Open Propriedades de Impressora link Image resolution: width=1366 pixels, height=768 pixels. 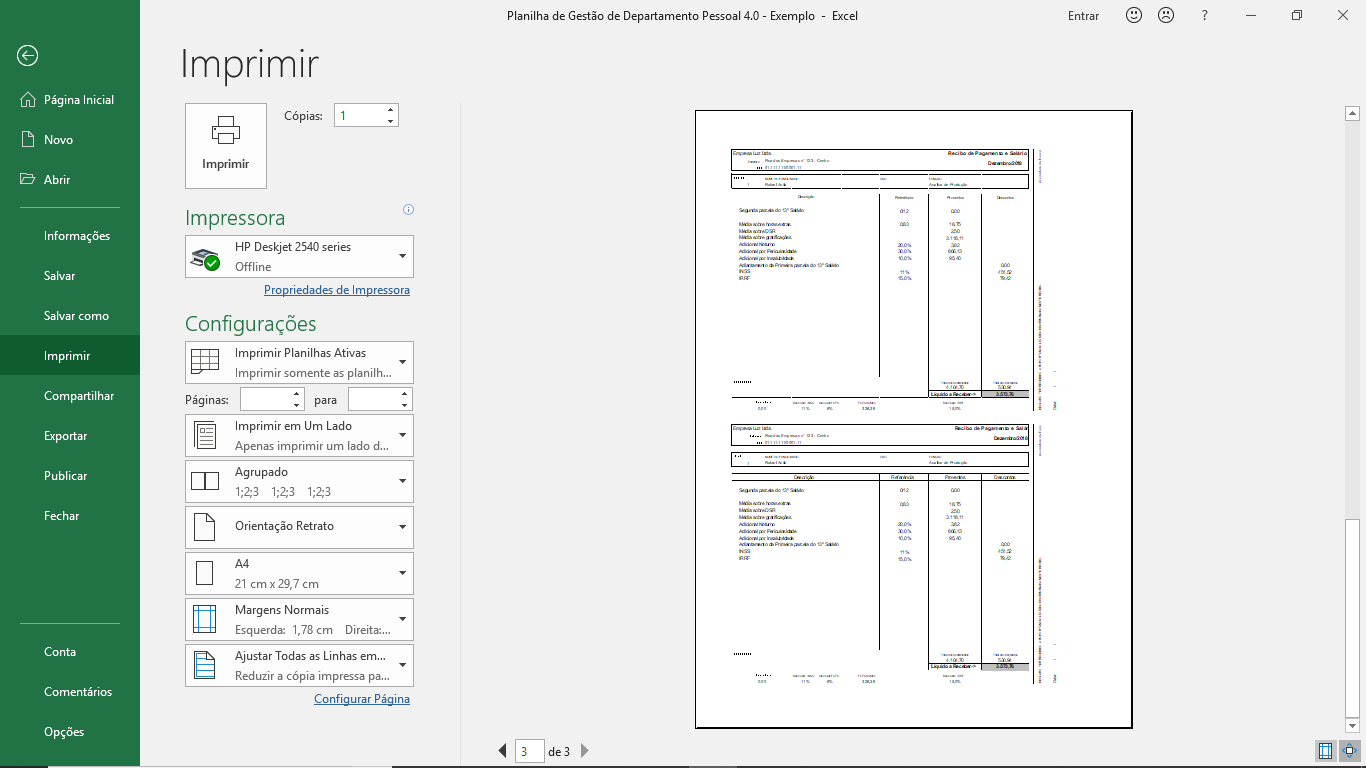337,290
